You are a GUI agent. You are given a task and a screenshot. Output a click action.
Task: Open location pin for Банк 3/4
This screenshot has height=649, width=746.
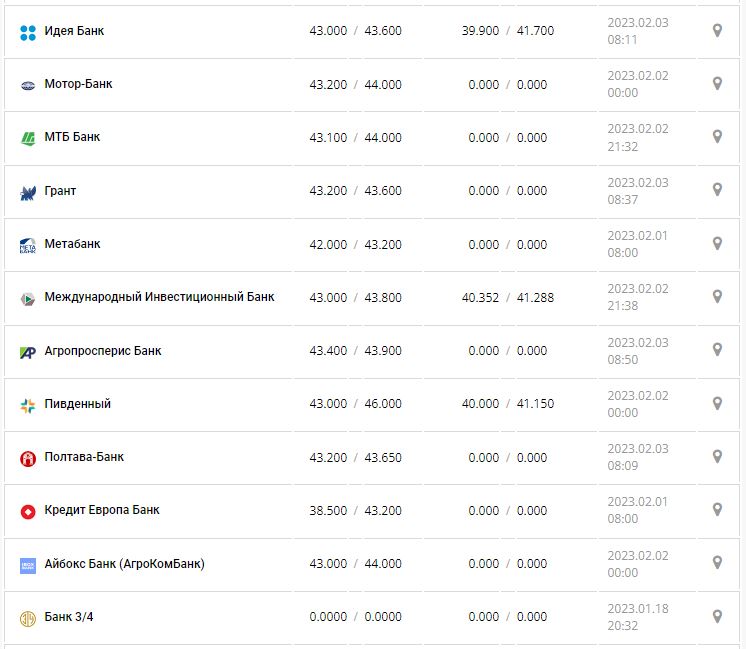tap(717, 617)
